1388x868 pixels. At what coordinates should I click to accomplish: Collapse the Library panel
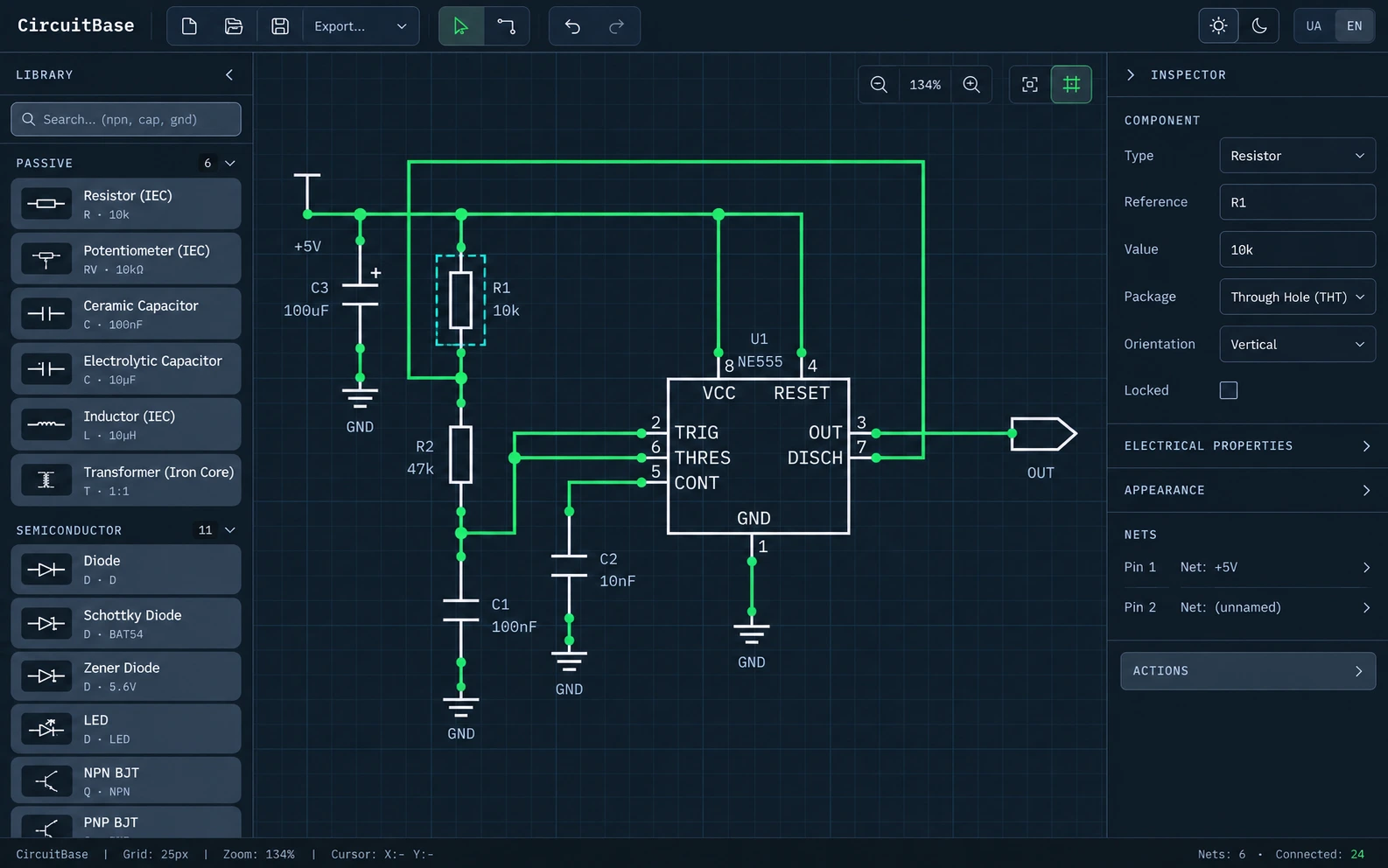tap(229, 75)
